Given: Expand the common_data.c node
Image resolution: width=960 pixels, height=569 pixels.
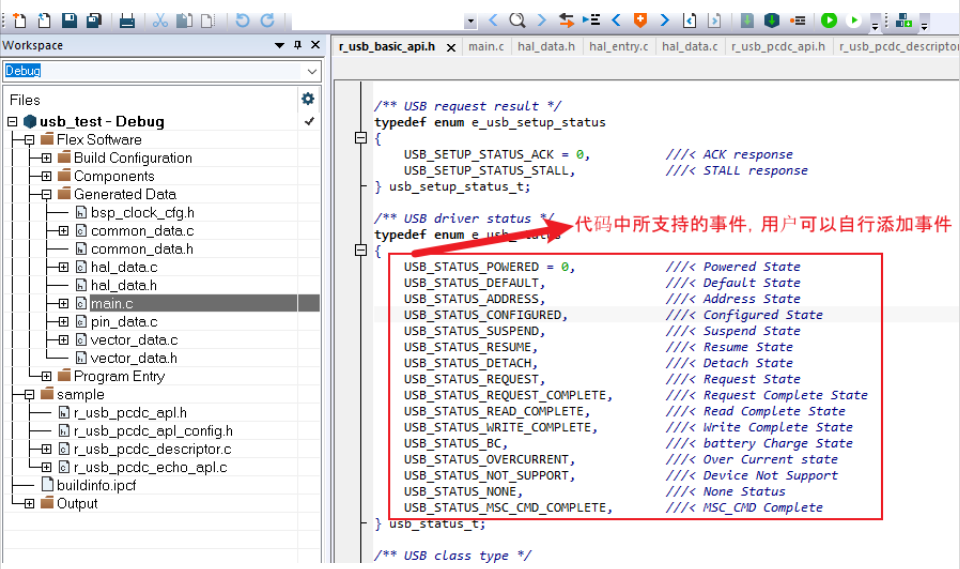Looking at the screenshot, I should 64,231.
